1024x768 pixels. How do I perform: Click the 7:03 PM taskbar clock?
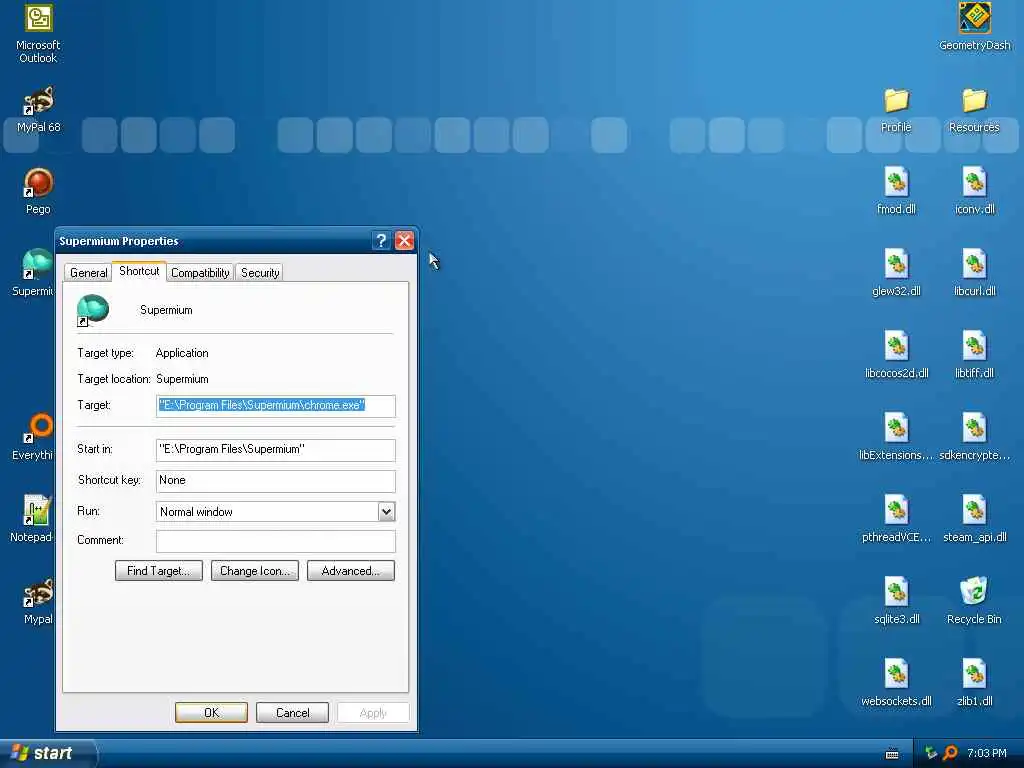pos(987,754)
